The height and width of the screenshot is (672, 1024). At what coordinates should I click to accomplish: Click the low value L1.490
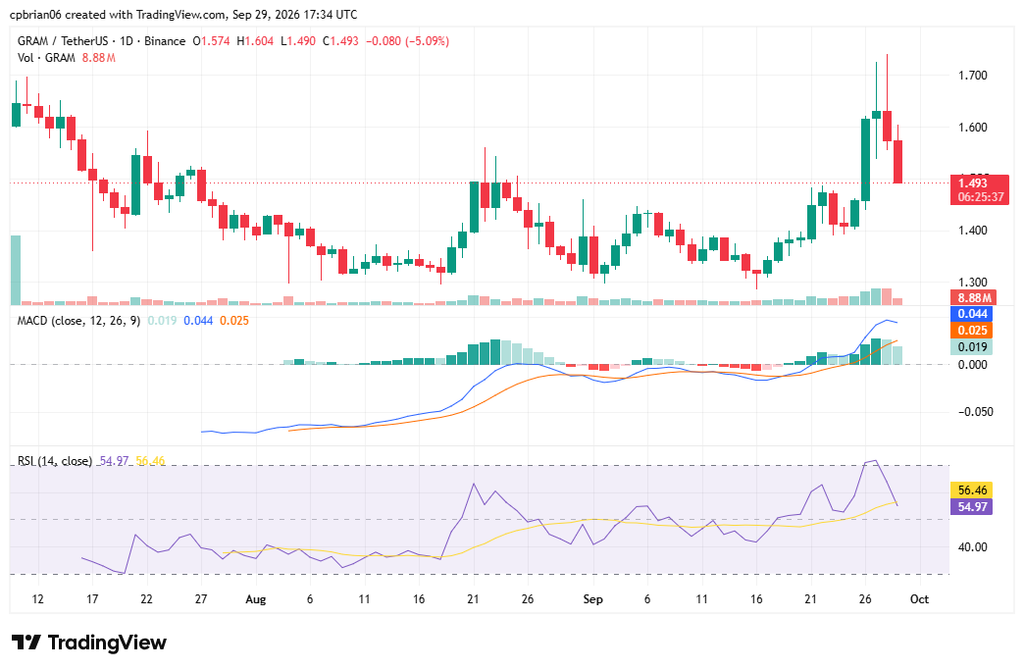click(298, 41)
